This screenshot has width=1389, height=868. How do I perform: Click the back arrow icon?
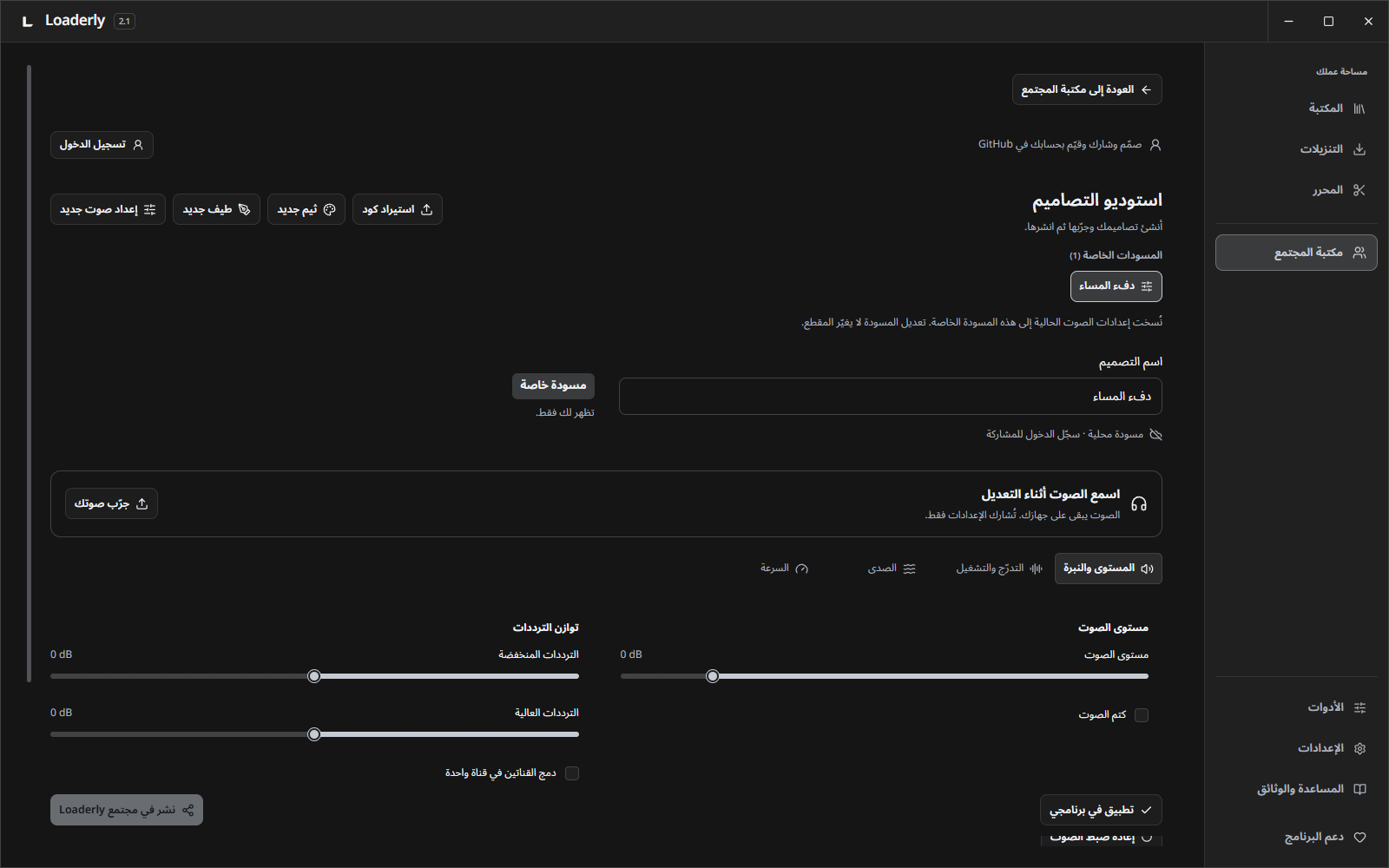coord(1146,89)
